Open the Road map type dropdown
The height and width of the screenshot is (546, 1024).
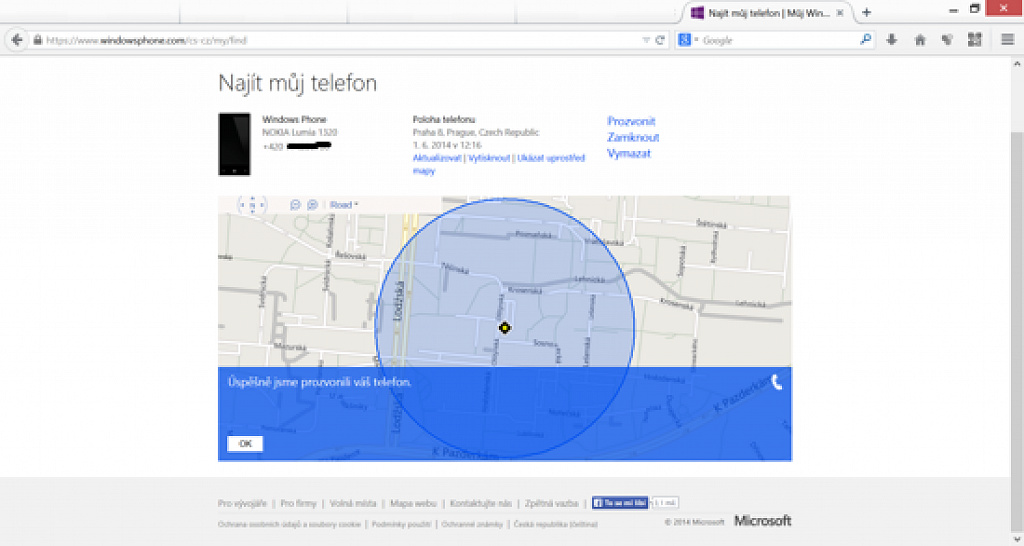[344, 205]
